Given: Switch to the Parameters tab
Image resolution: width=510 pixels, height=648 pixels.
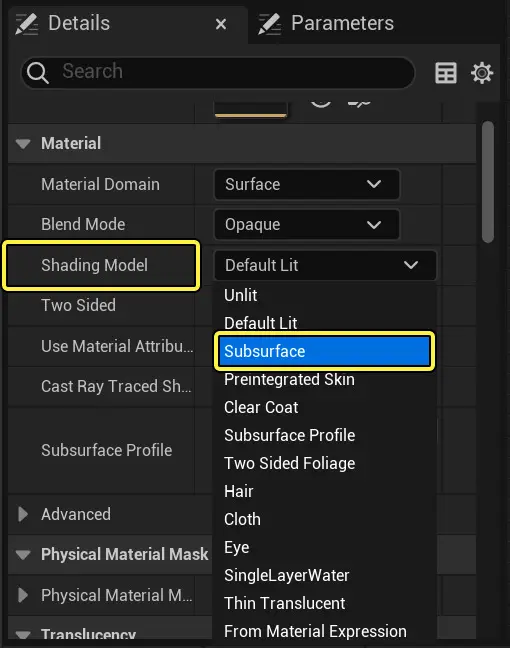Looking at the screenshot, I should coord(342,23).
